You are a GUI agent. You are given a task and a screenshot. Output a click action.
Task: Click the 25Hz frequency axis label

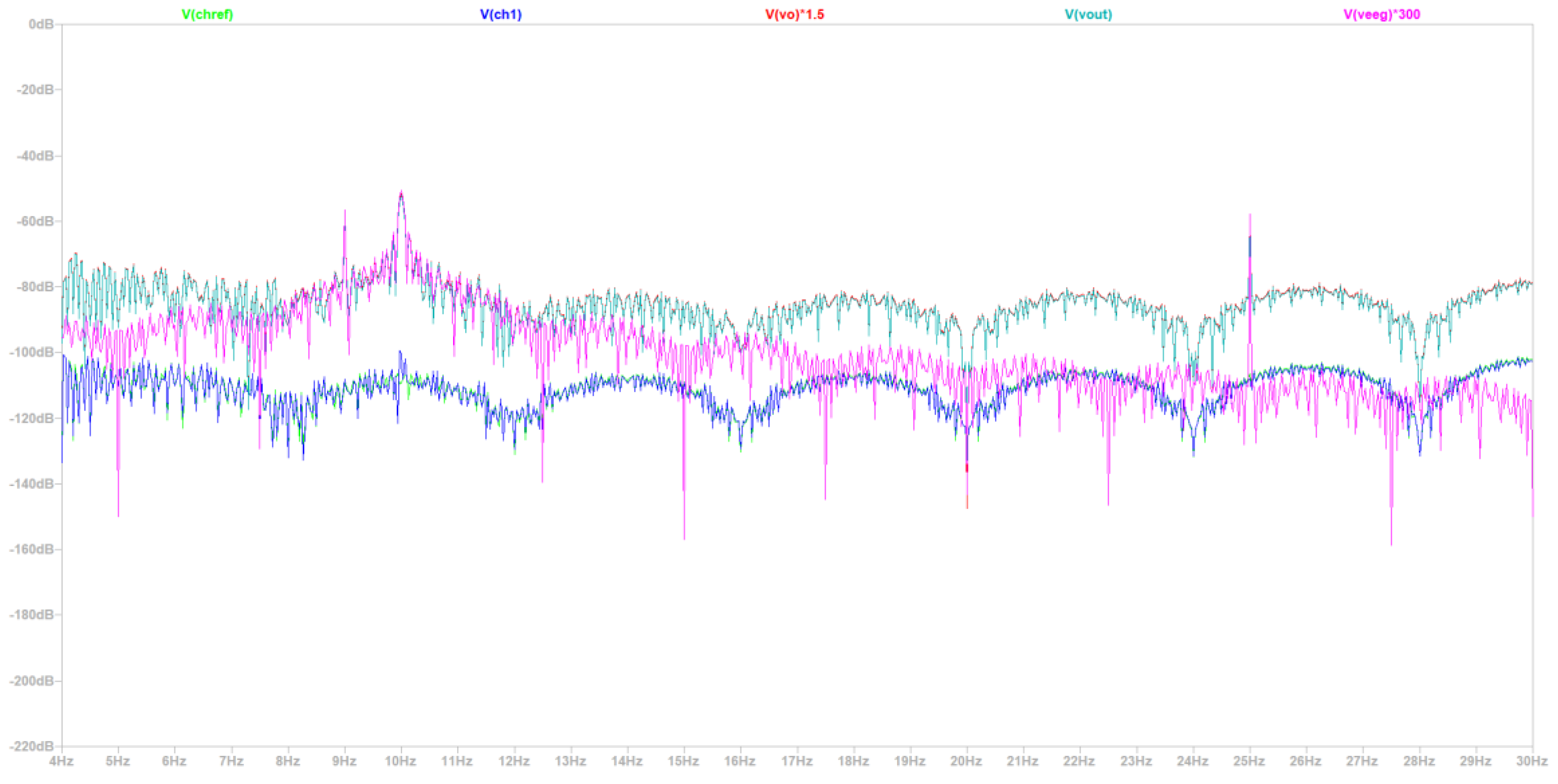1249,761
